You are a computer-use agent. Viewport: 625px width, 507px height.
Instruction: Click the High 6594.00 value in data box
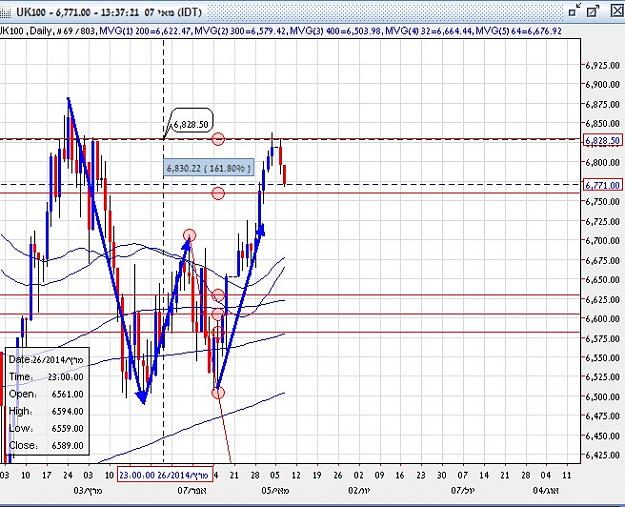pos(67,411)
